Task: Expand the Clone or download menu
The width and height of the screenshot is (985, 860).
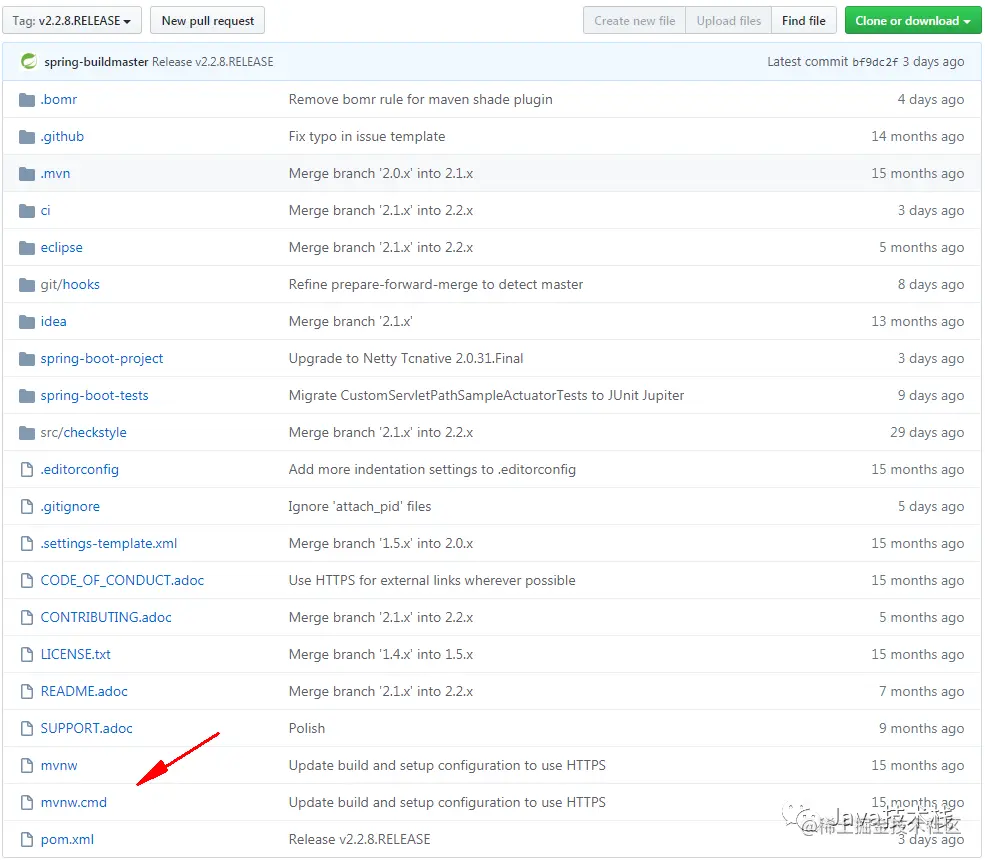Action: pyautogui.click(x=913, y=21)
